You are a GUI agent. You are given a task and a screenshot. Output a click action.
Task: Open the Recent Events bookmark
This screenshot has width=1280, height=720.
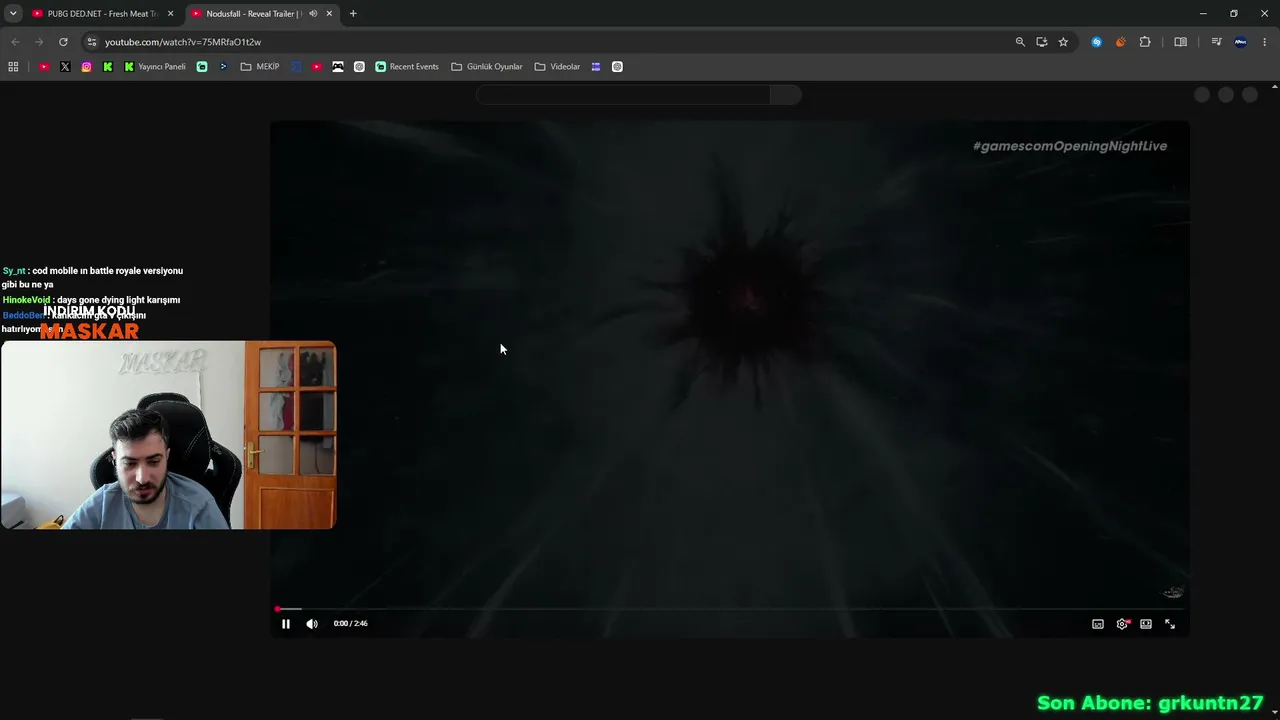pos(407,67)
